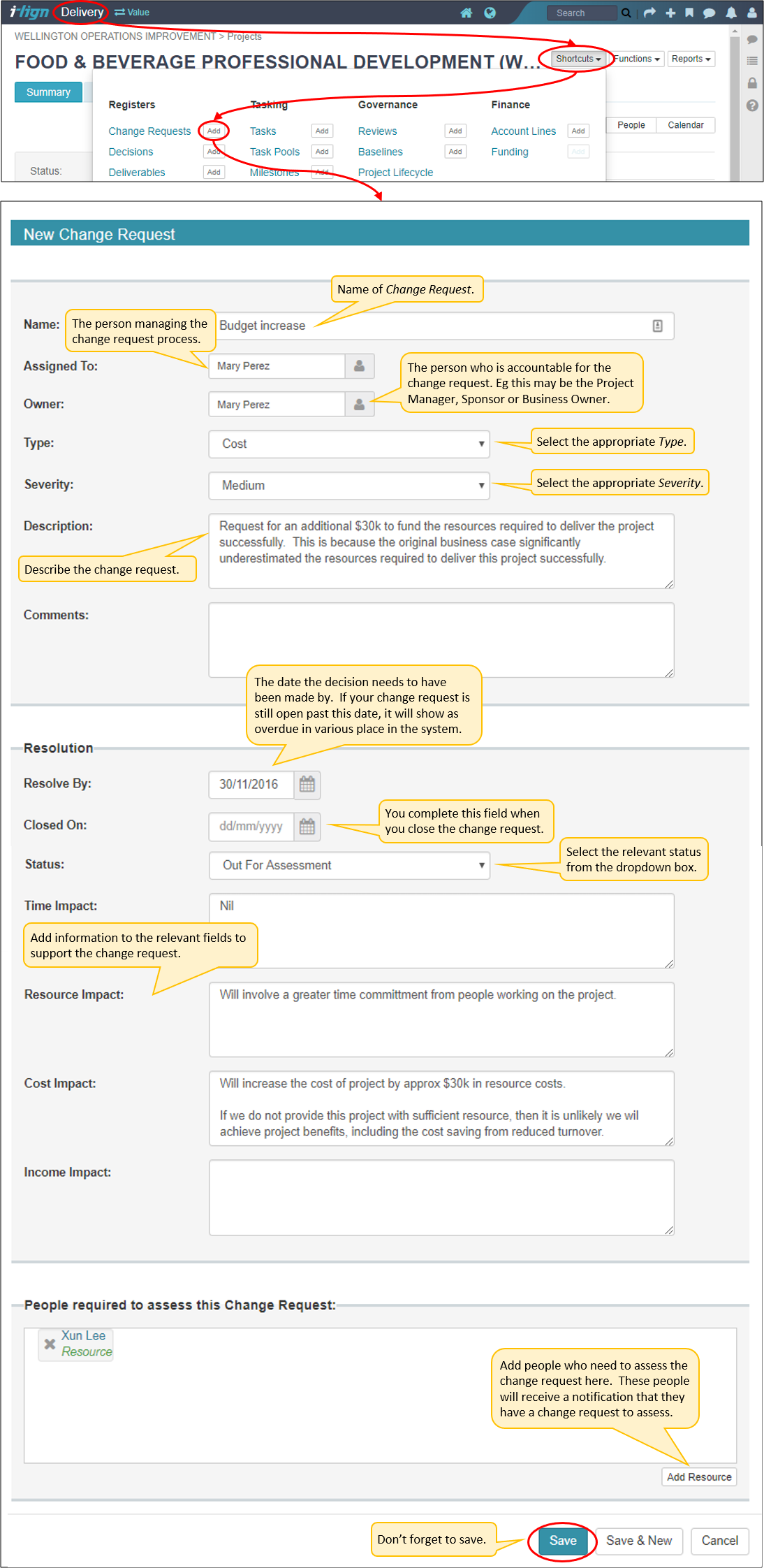Open the user profile icon in header
This screenshot has height=1568, width=764.
click(x=752, y=13)
